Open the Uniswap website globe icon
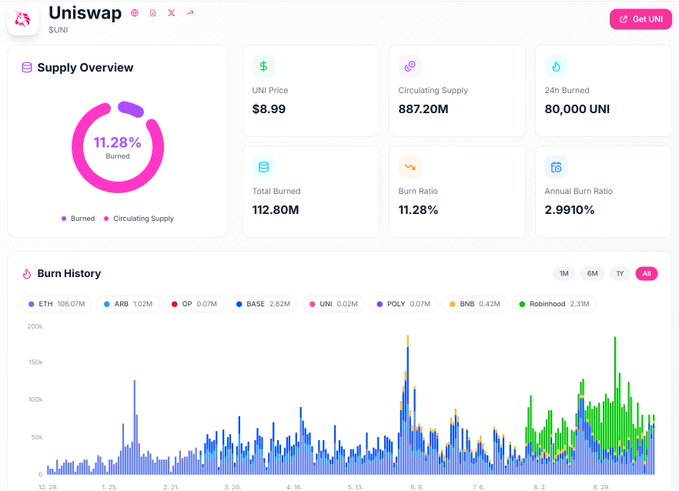This screenshot has width=679, height=491. click(135, 13)
